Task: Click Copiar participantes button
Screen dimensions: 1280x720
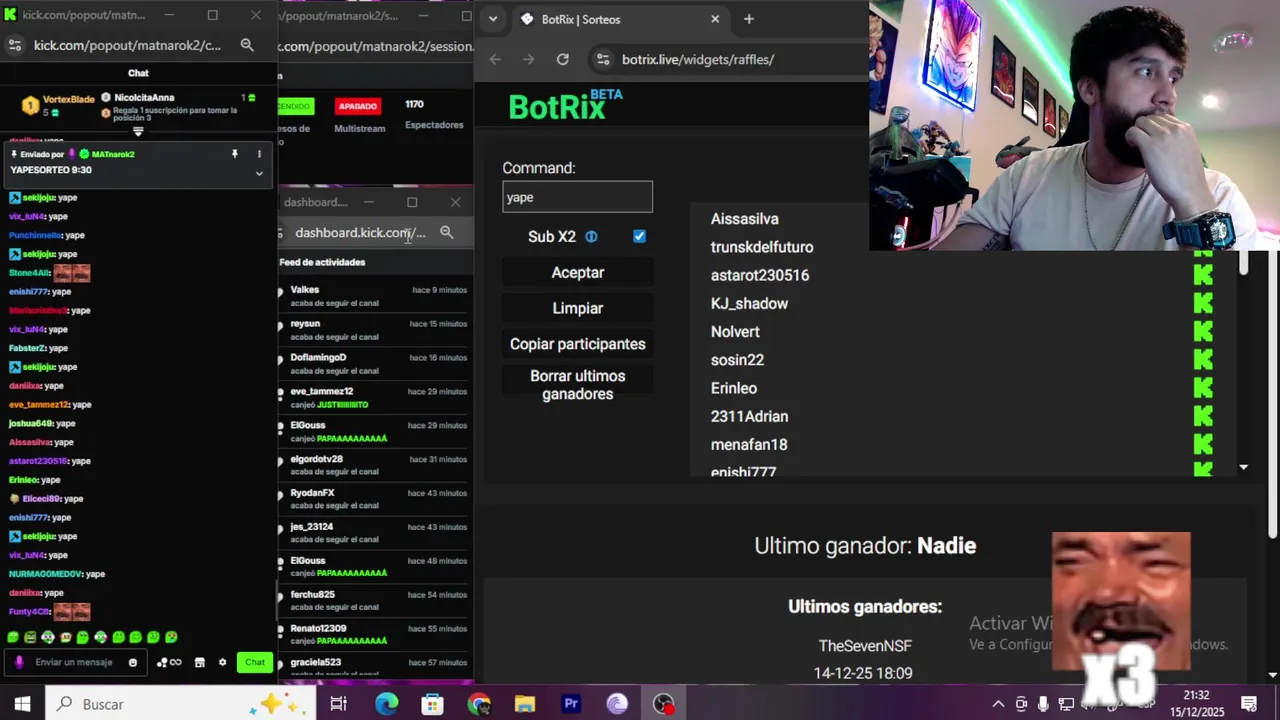Action: tap(577, 344)
